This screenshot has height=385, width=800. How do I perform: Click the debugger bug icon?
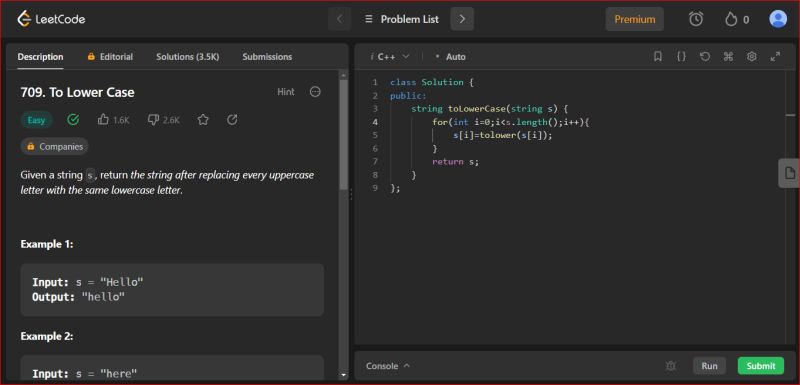(671, 366)
